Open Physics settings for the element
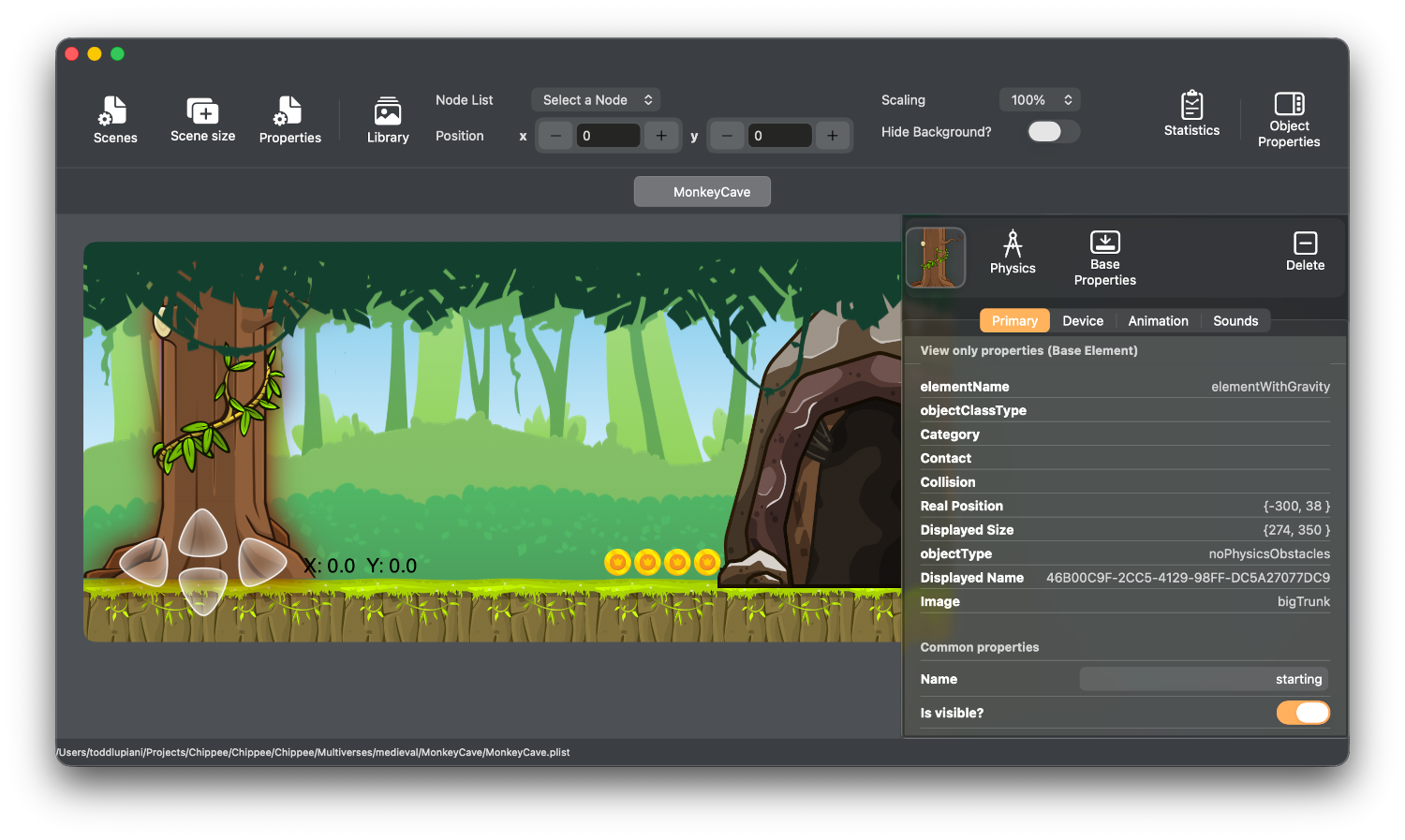 1013,253
